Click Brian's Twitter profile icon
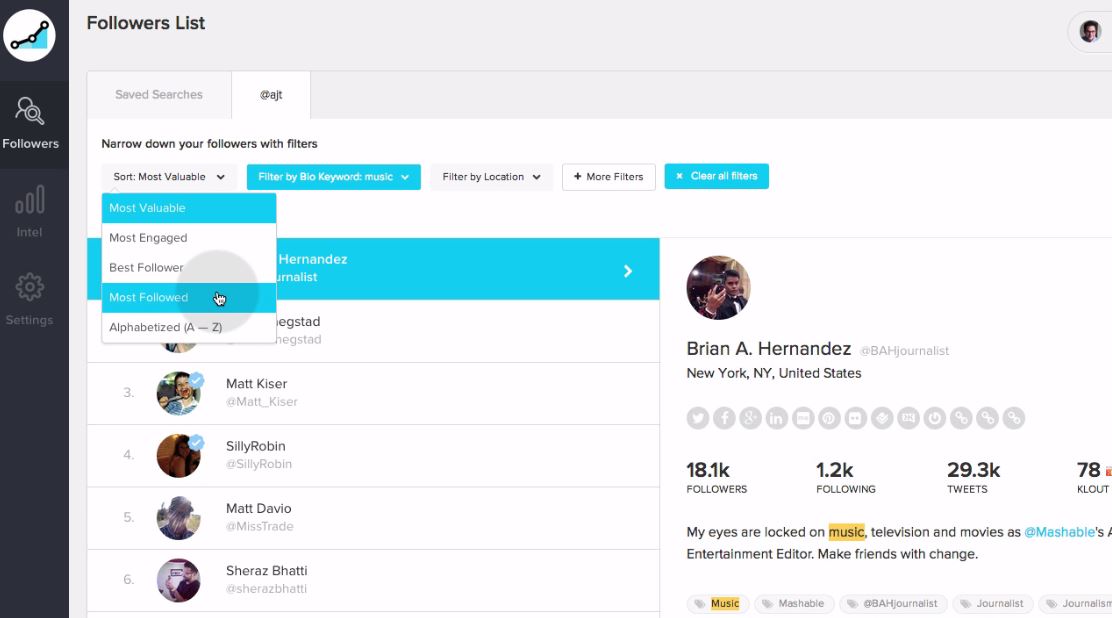The height and width of the screenshot is (618, 1112). (x=698, y=418)
